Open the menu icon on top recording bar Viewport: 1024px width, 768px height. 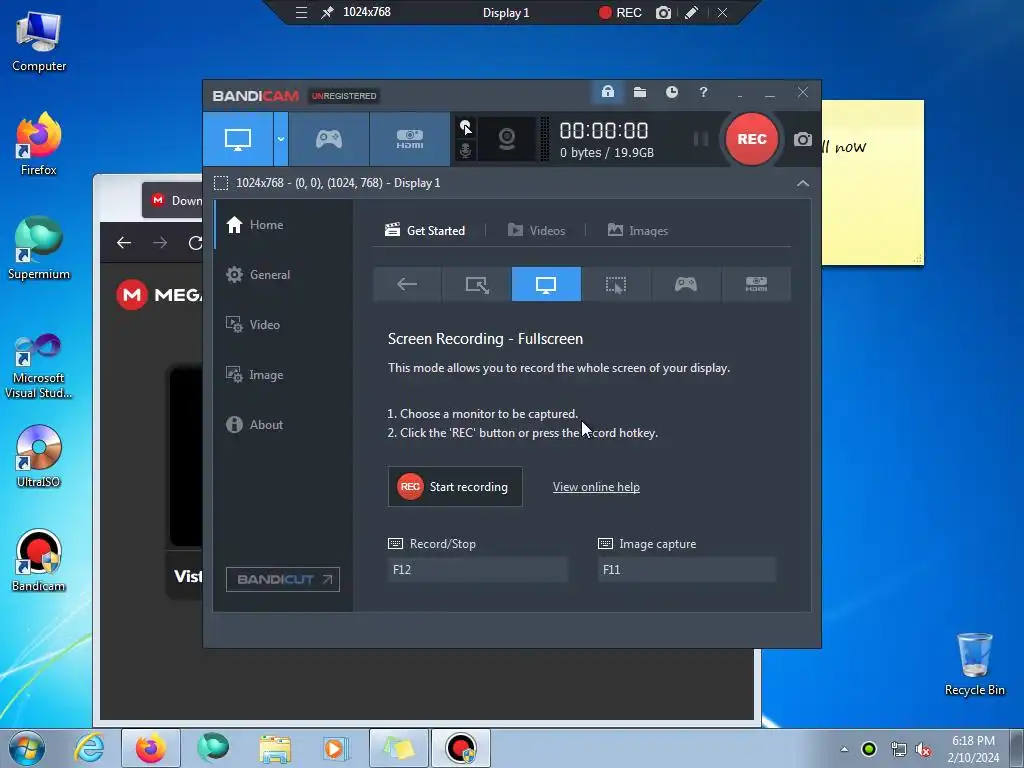click(301, 12)
